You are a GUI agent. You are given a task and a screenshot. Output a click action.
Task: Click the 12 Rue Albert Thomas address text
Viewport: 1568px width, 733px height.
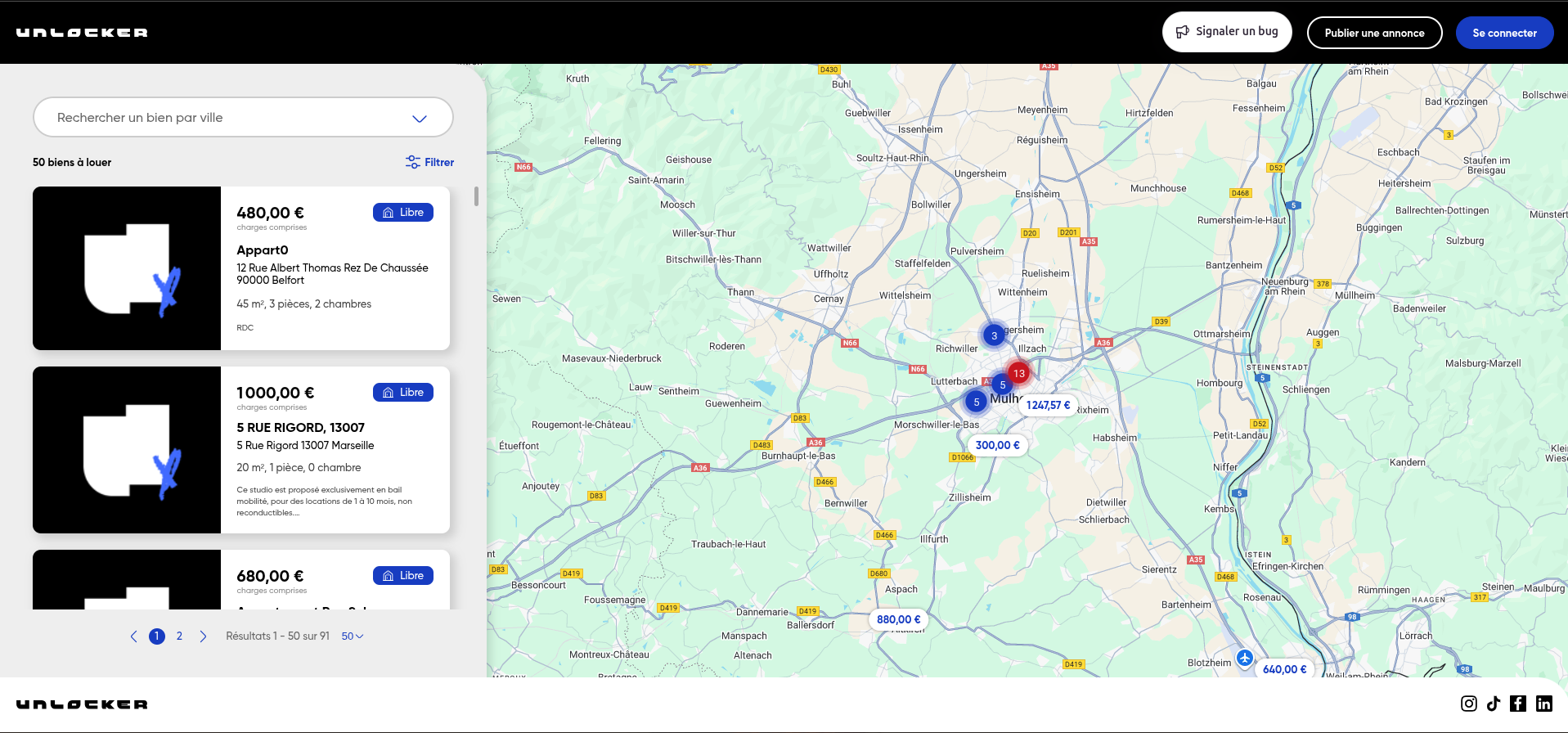click(x=332, y=274)
